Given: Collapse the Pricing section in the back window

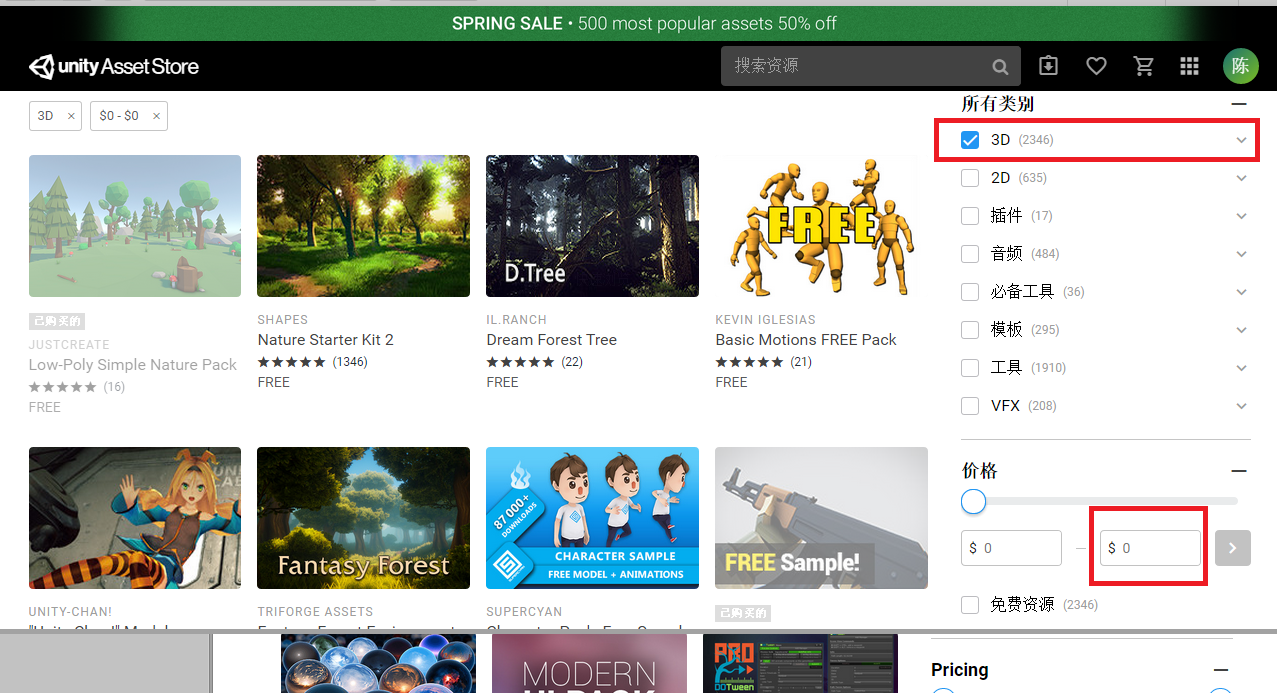Looking at the screenshot, I should coord(1220,670).
